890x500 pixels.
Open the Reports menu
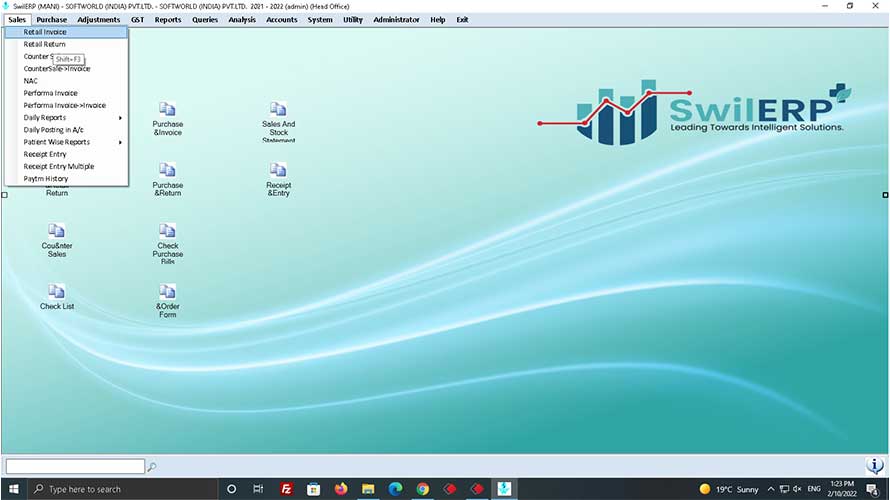click(x=168, y=19)
